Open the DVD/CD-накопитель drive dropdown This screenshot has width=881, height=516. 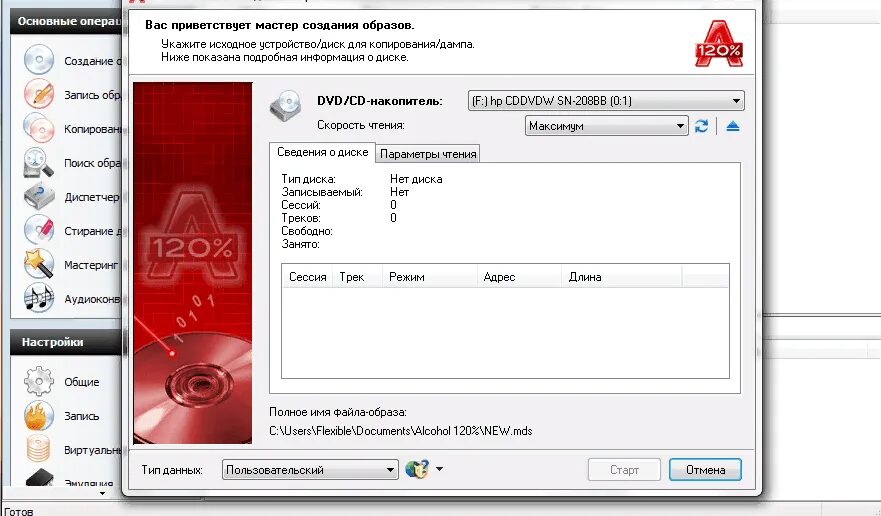coord(606,101)
